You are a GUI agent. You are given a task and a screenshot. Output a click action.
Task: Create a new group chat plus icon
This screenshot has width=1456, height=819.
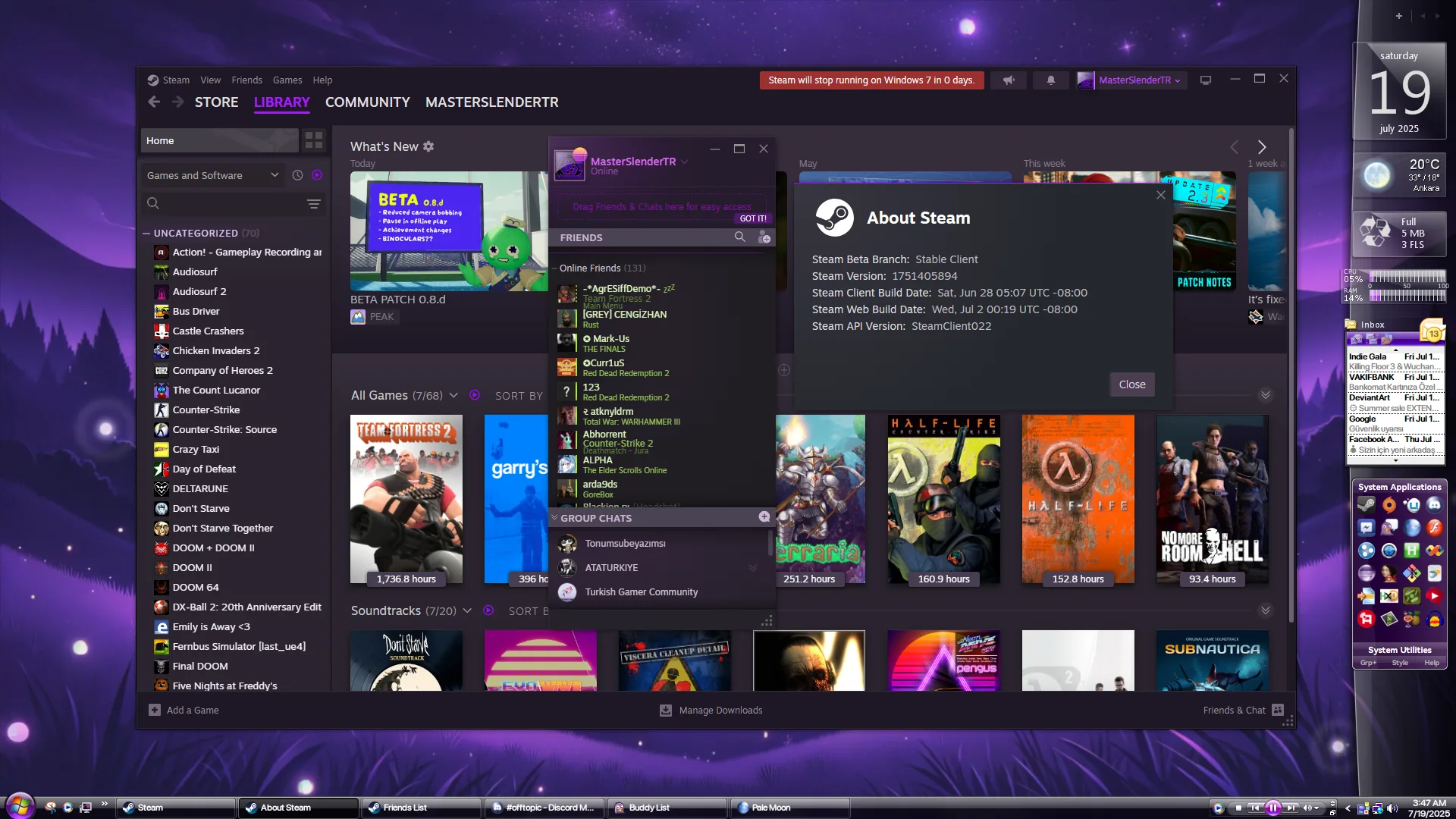(764, 517)
